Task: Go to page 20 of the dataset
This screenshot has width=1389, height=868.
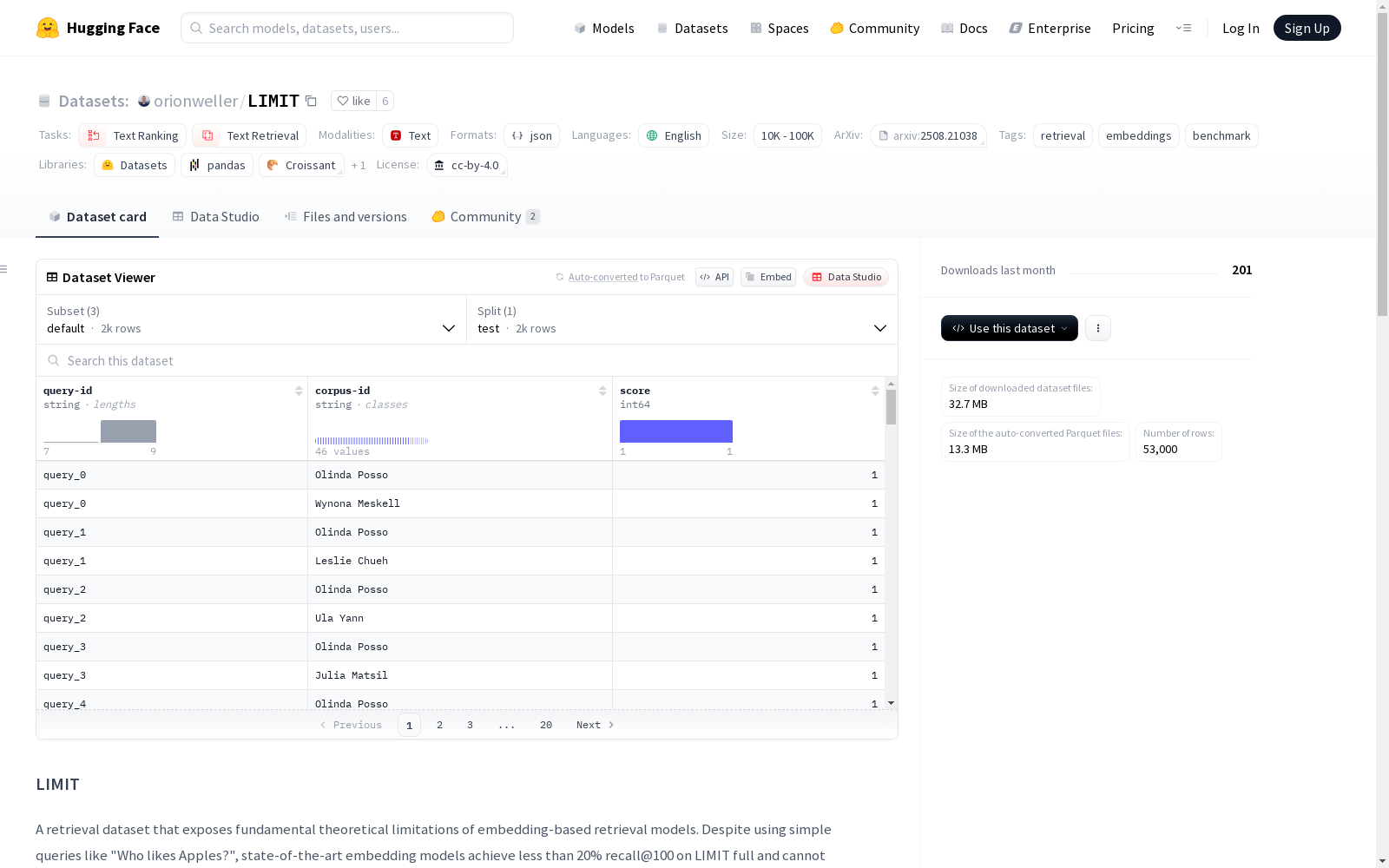Action: tap(546, 725)
